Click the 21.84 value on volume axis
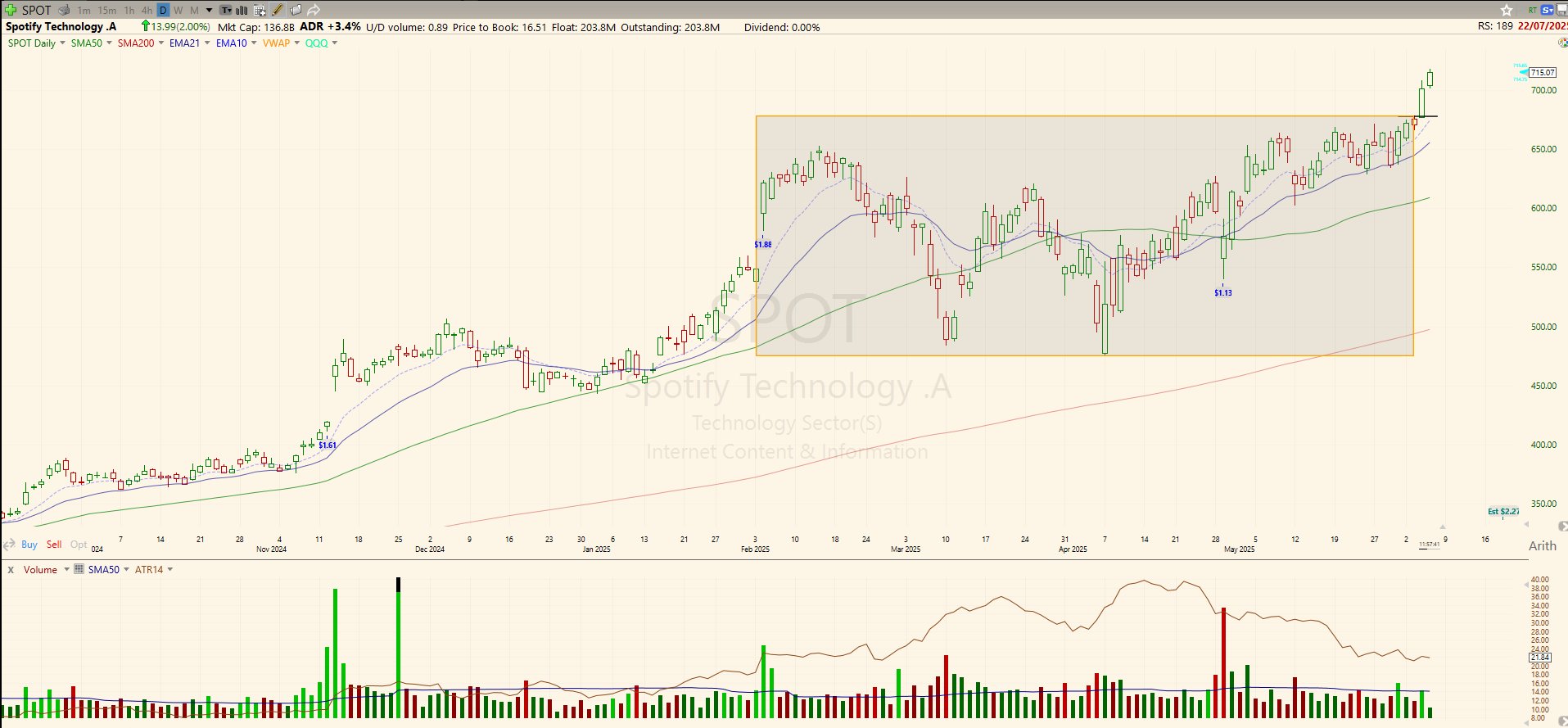The image size is (1568, 728). point(1540,657)
